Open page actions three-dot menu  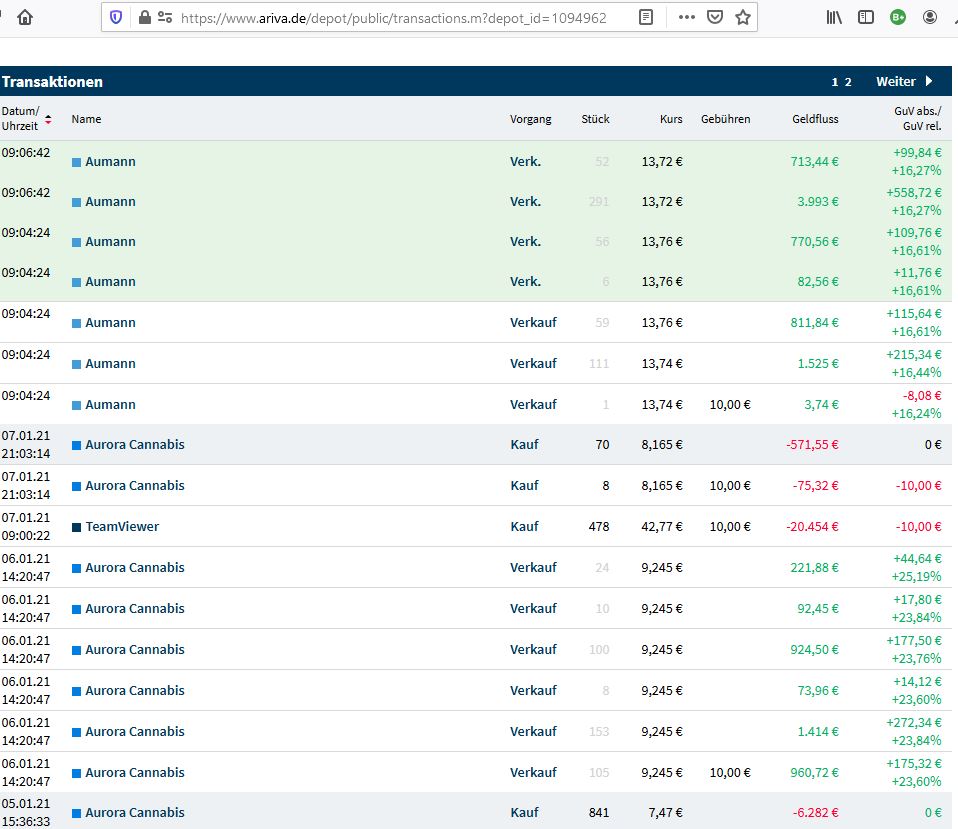687,17
